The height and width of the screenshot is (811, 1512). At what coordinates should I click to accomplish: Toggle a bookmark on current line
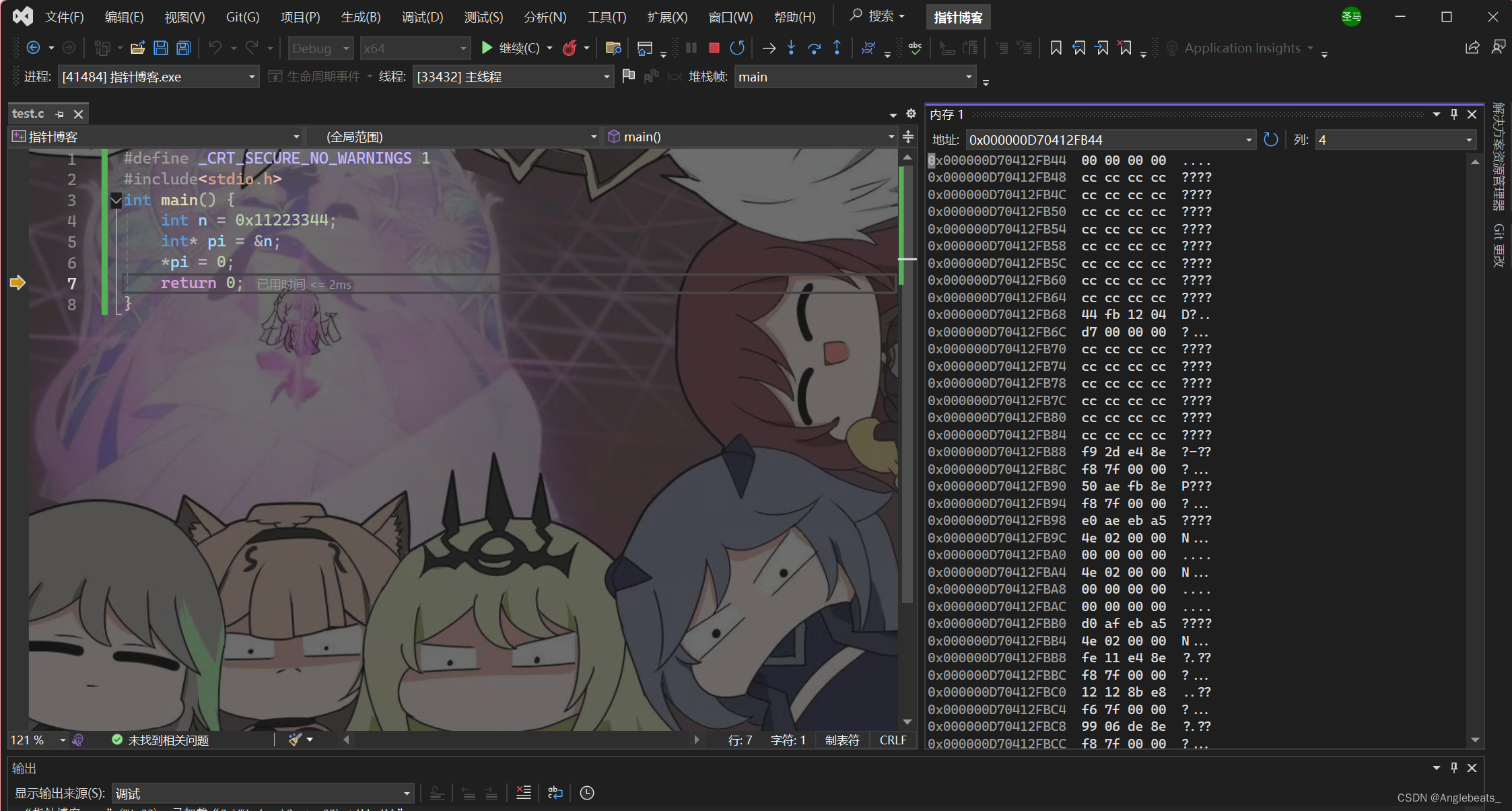tap(1056, 48)
